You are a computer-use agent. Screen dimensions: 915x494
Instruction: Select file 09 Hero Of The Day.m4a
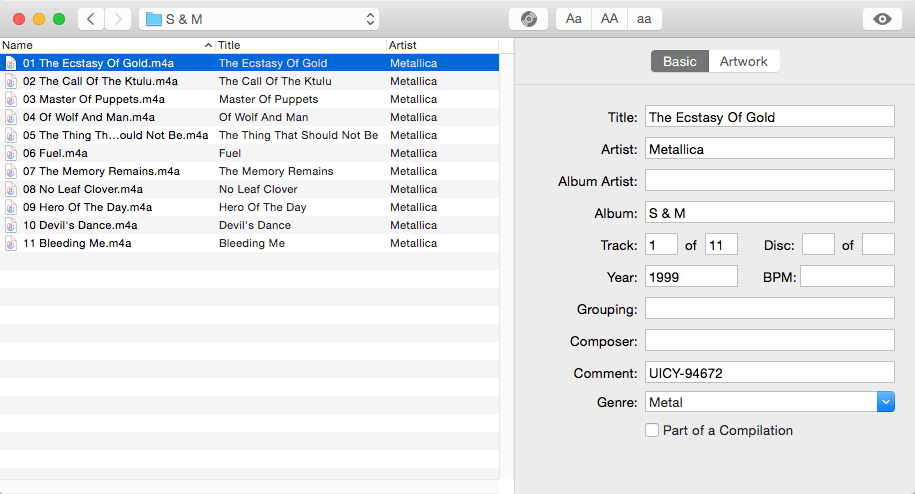[x=87, y=207]
